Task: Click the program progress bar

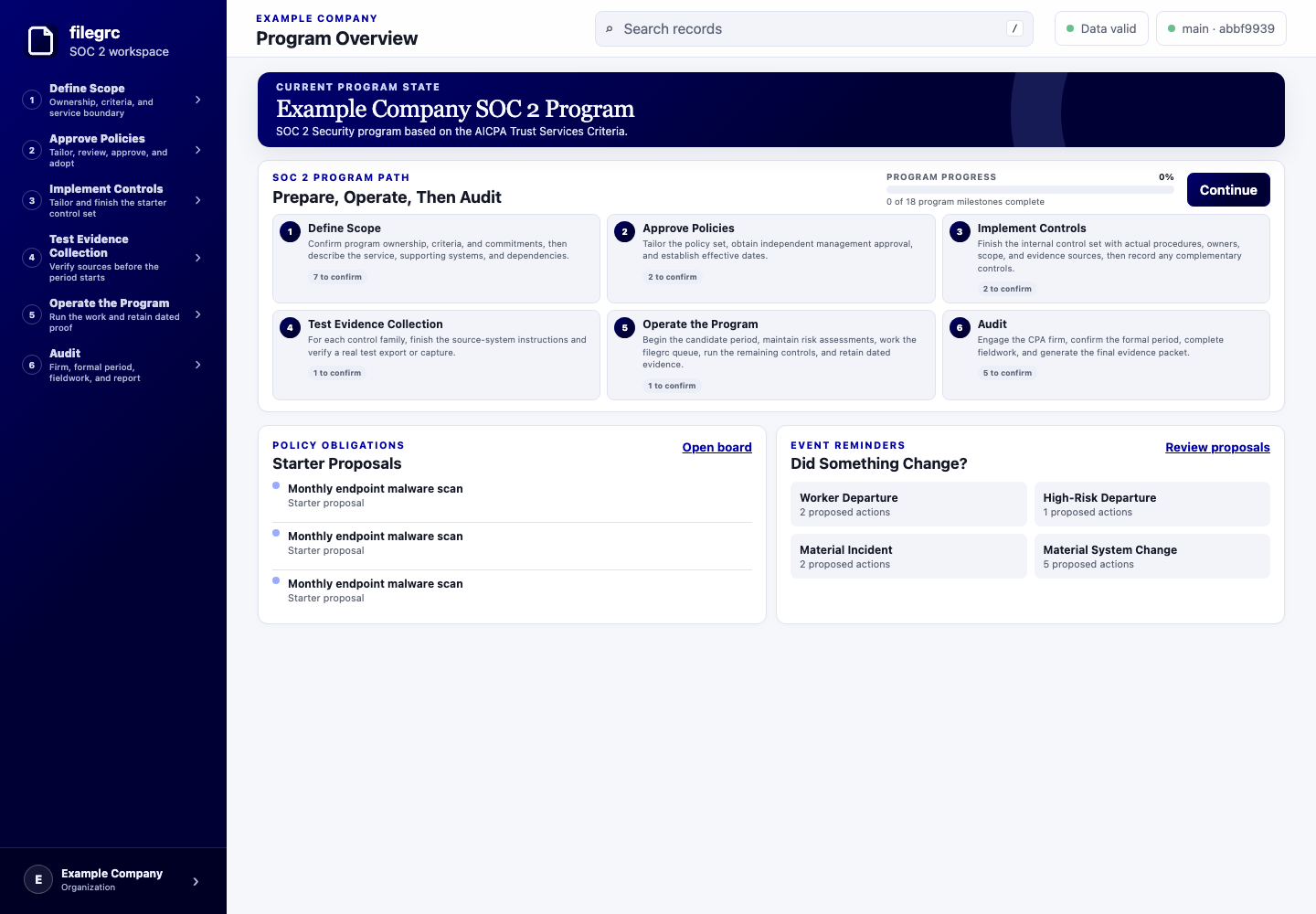Action: pos(1030,190)
